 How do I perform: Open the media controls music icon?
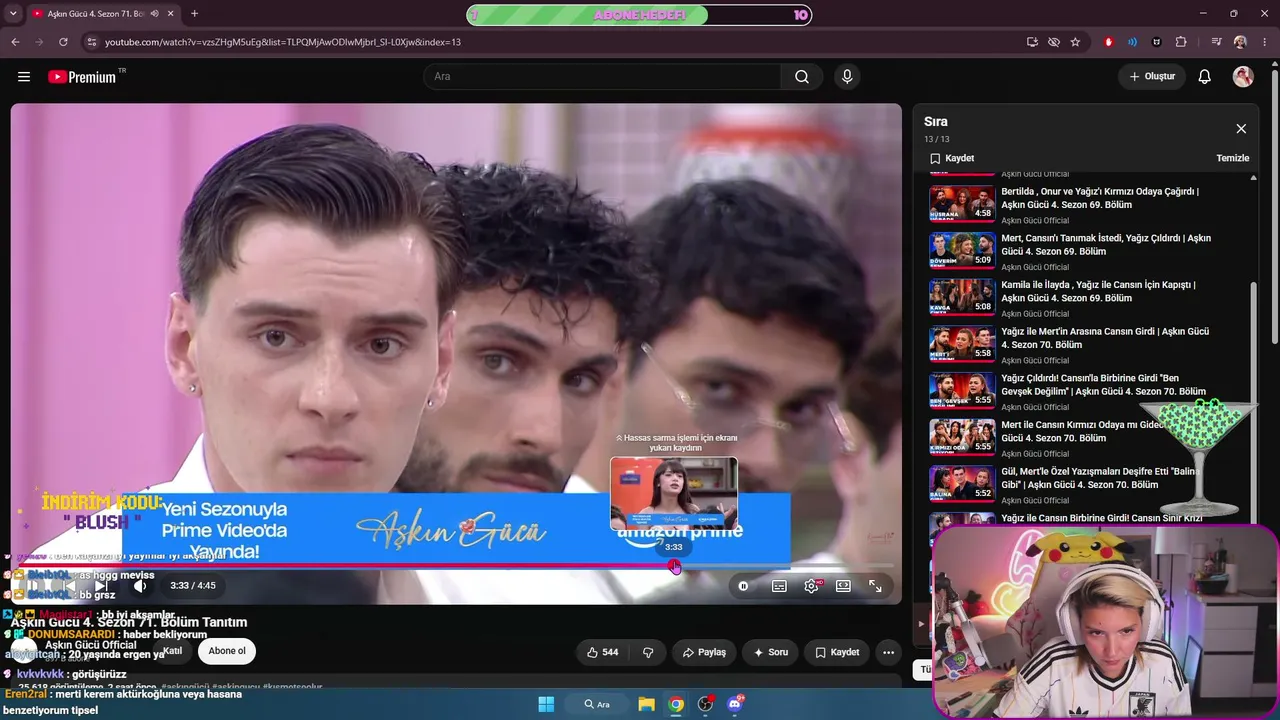tap(1216, 42)
